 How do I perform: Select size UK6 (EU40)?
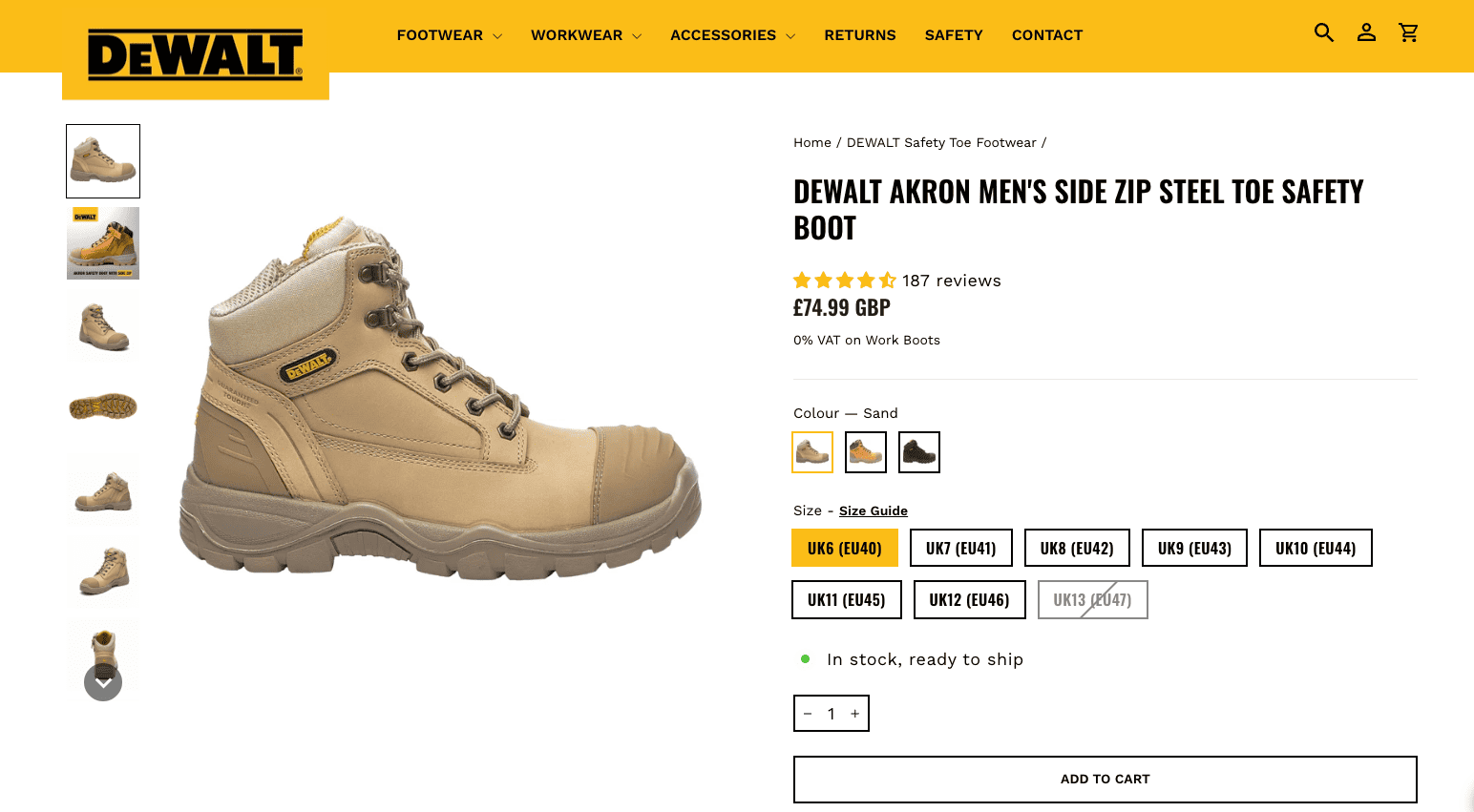pyautogui.click(x=845, y=548)
